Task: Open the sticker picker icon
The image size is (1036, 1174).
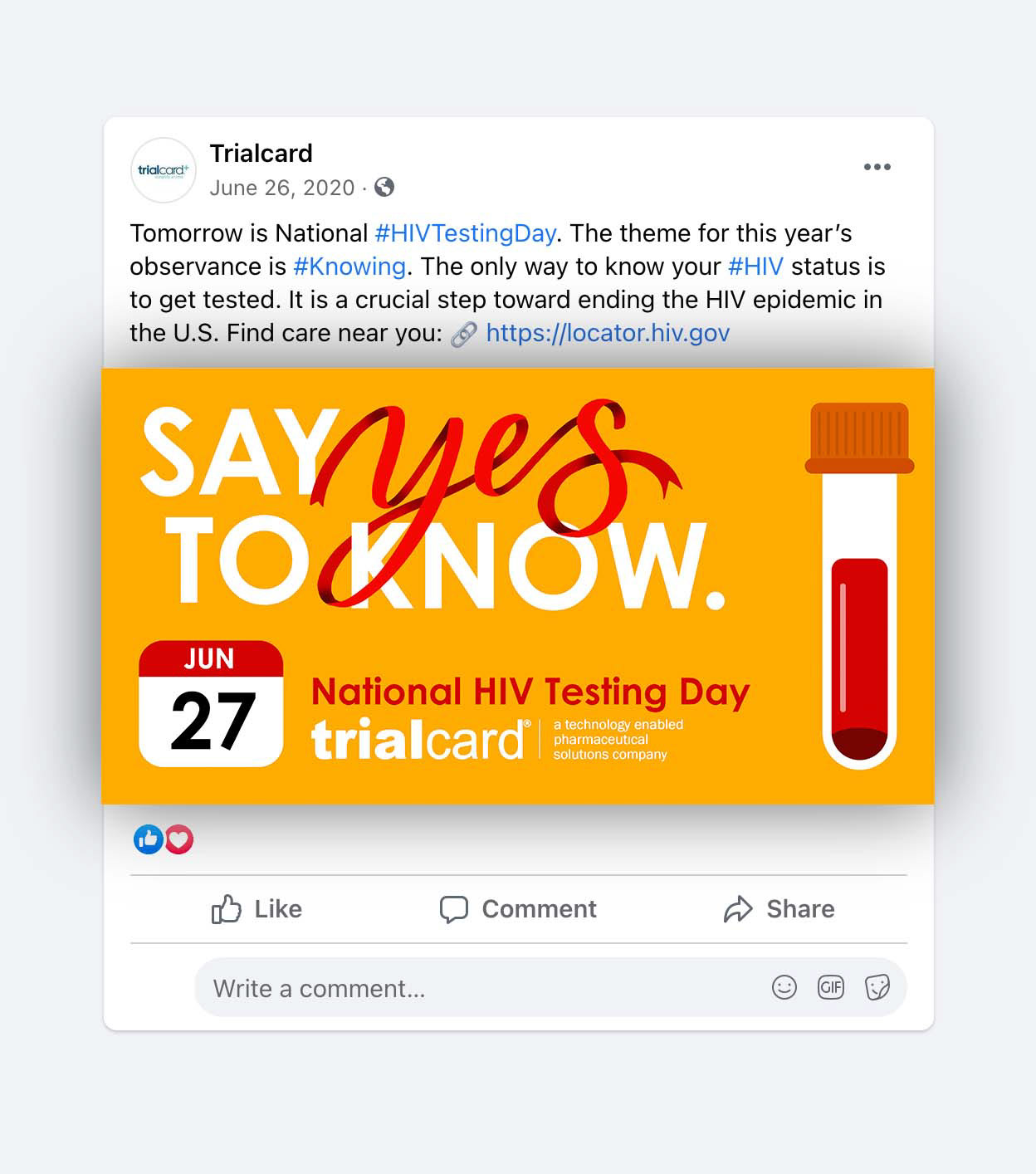Action: click(877, 987)
